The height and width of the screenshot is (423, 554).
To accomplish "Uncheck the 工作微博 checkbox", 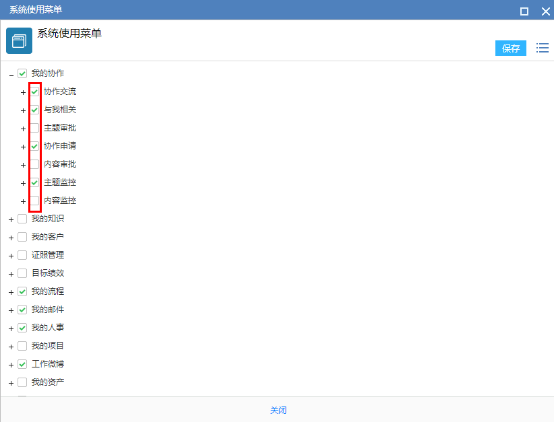I will tap(22, 364).
